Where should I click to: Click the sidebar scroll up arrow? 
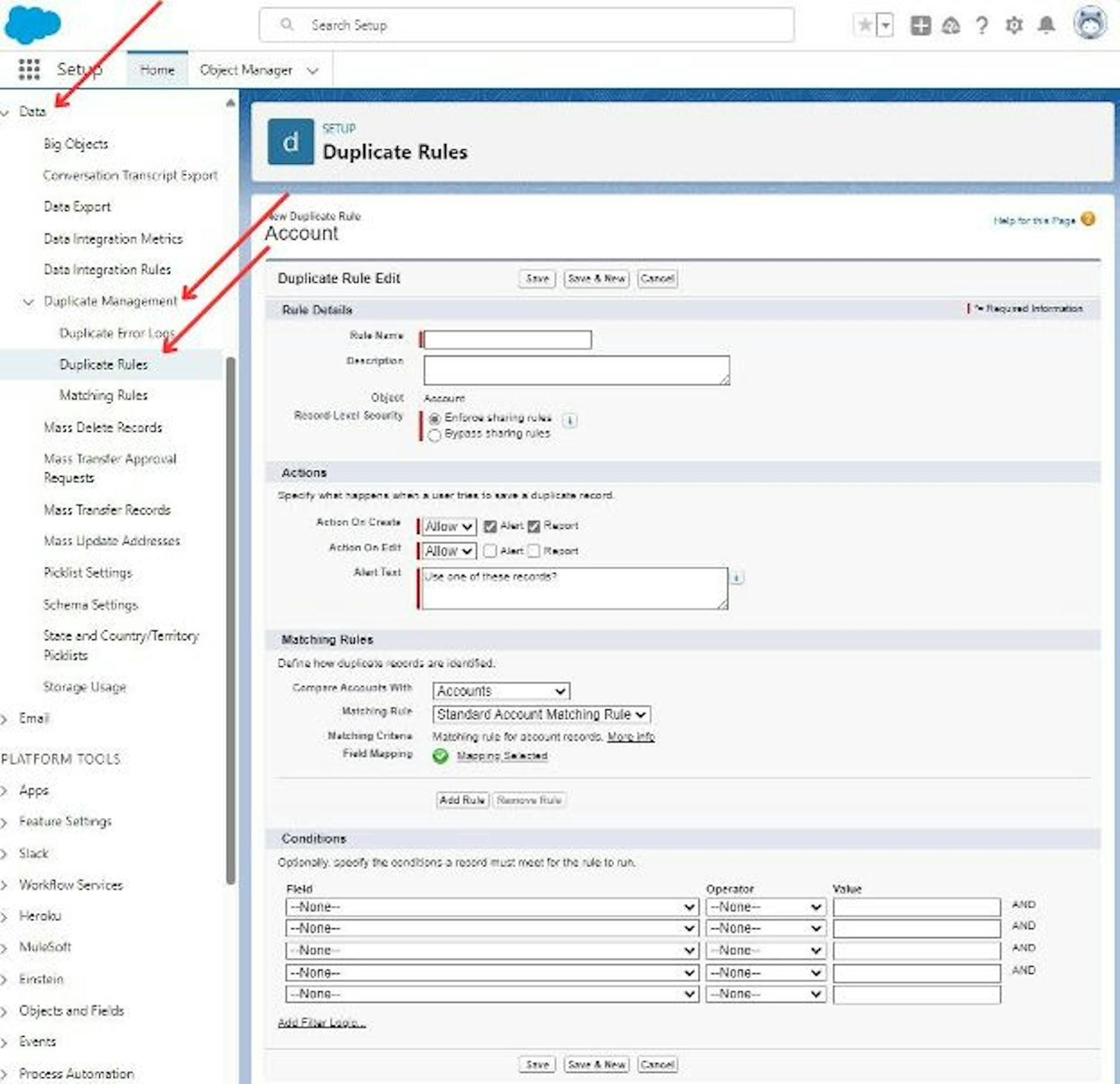tap(230, 103)
